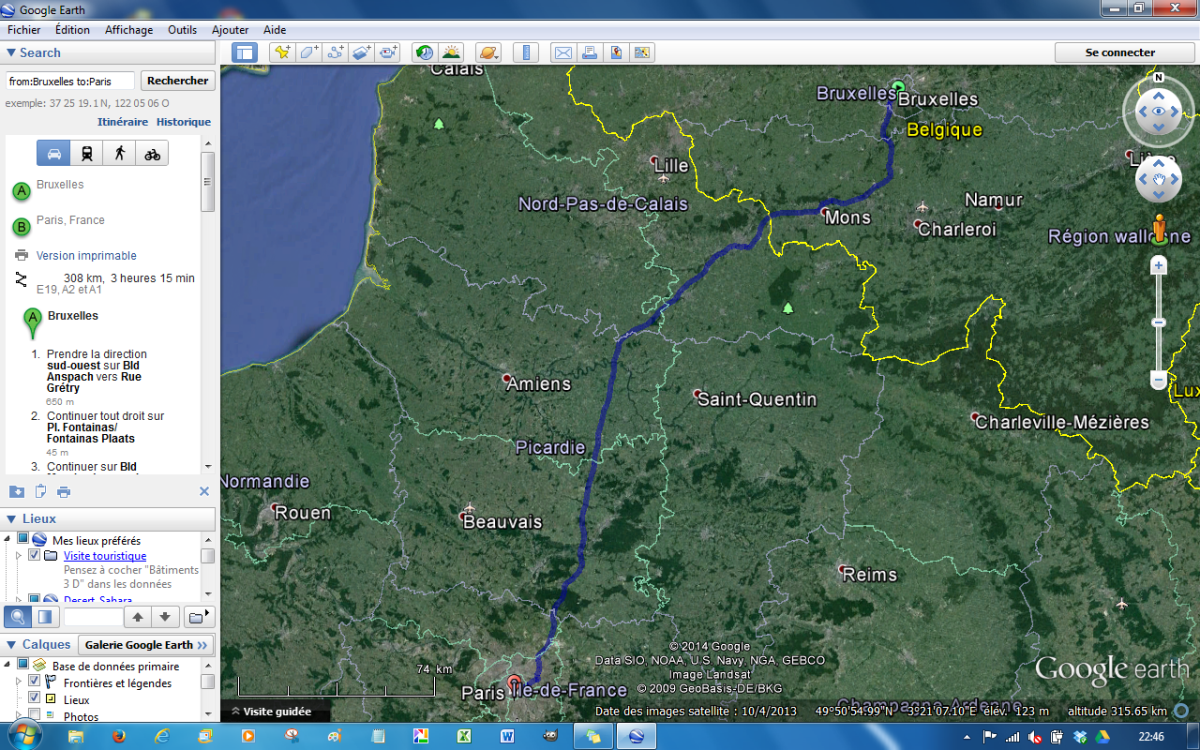Viewport: 1200px width, 750px height.
Task: Reset north with the N compass marker
Action: pyautogui.click(x=1158, y=77)
